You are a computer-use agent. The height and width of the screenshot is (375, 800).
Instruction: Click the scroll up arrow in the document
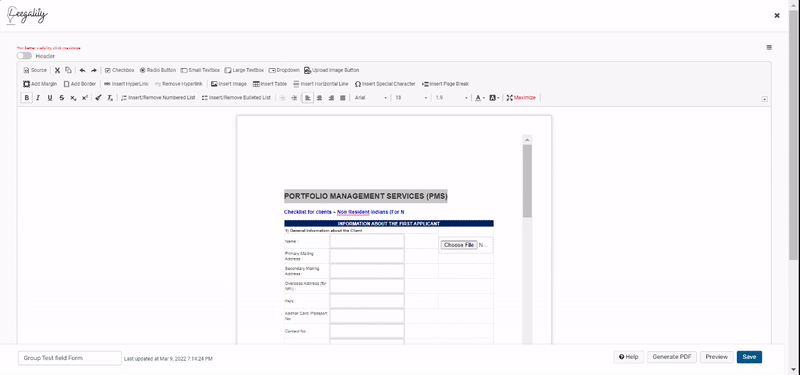pyautogui.click(x=527, y=139)
